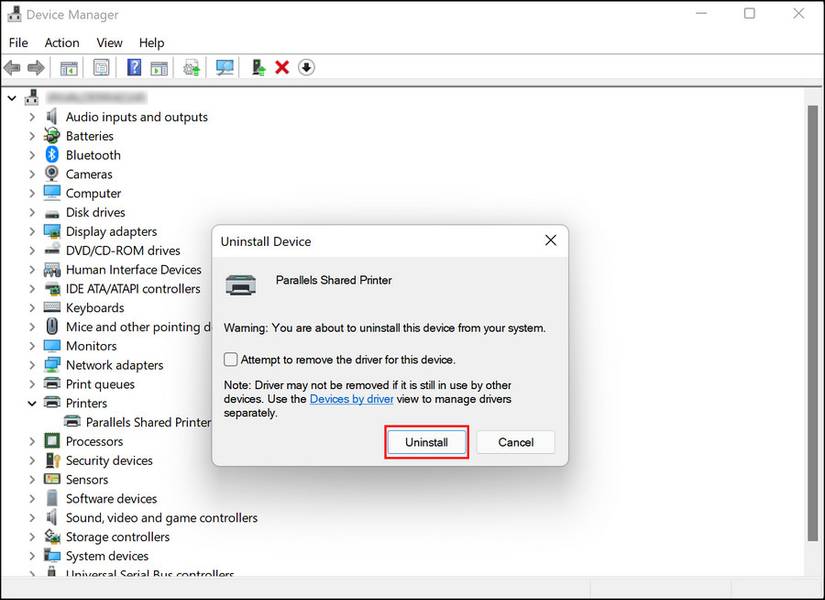Expand the Display adapters category
The height and width of the screenshot is (600, 825).
point(31,231)
